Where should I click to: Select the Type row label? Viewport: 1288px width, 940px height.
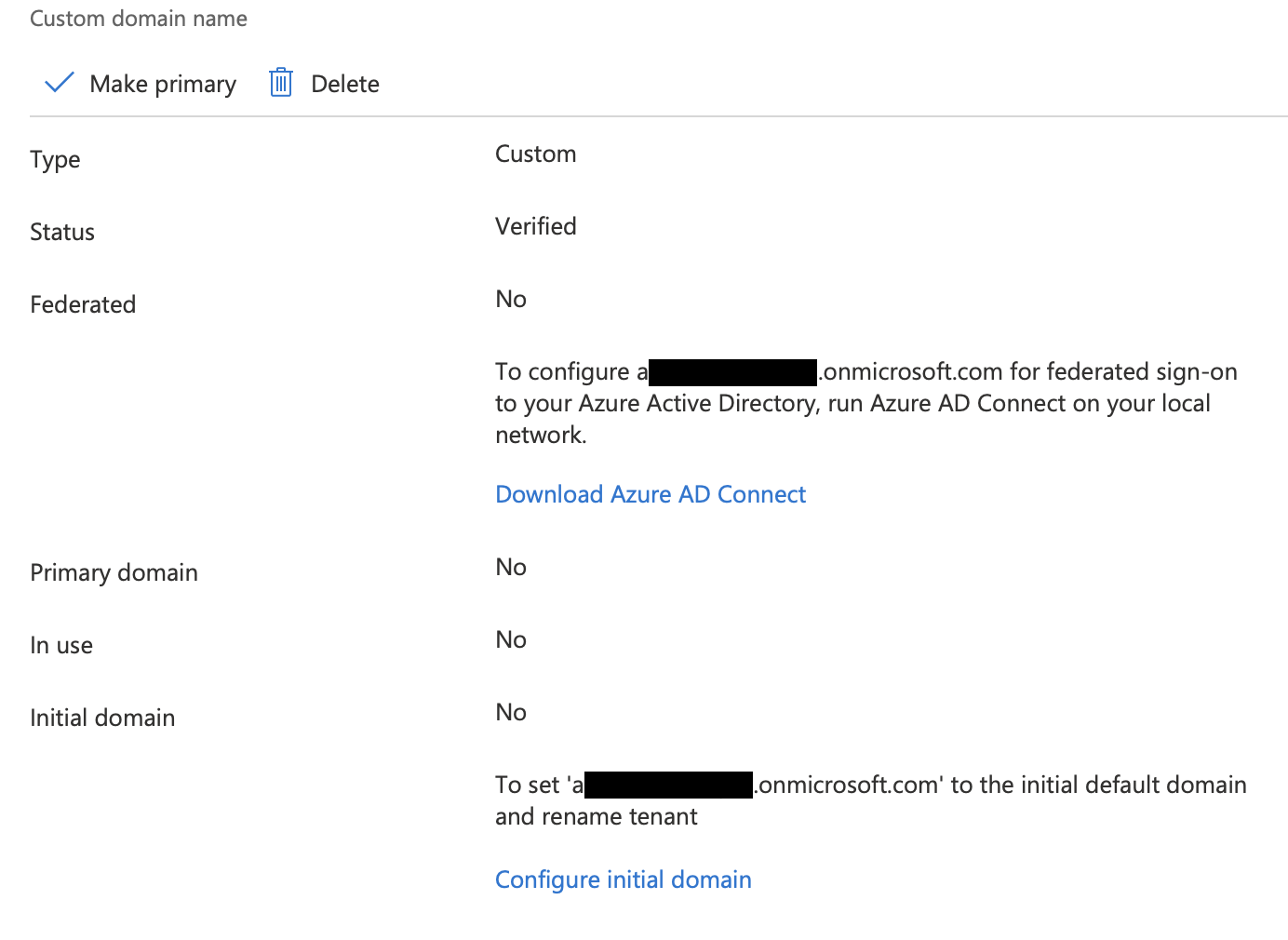coord(55,159)
